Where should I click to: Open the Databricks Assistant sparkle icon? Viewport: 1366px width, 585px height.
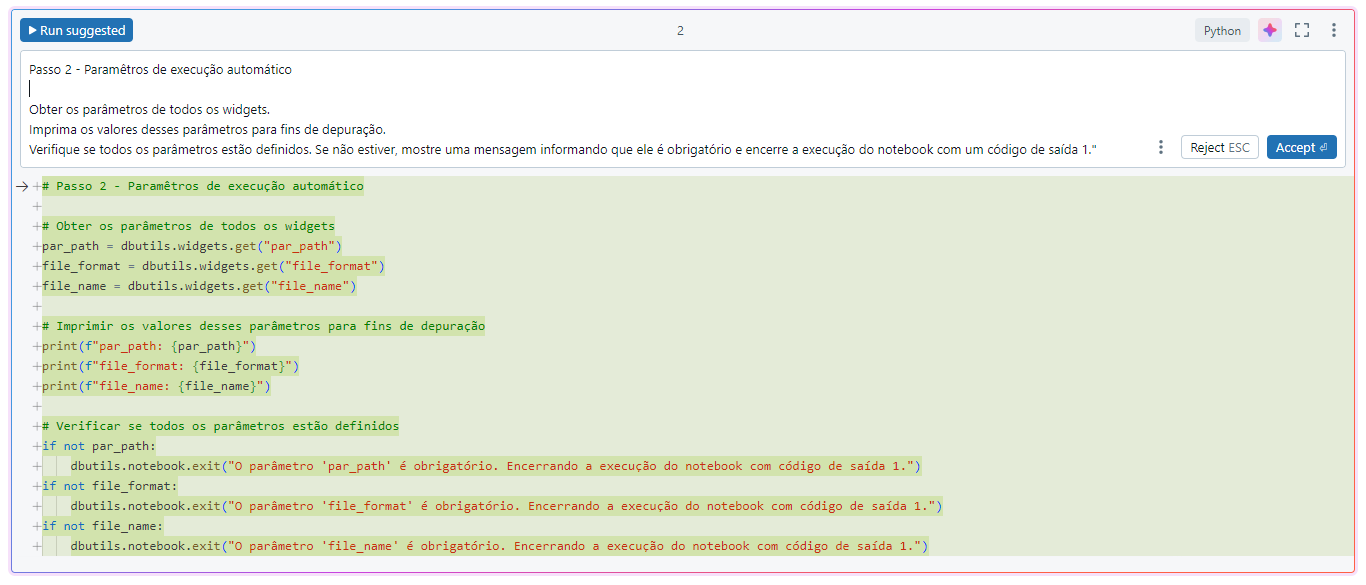tap(1270, 30)
